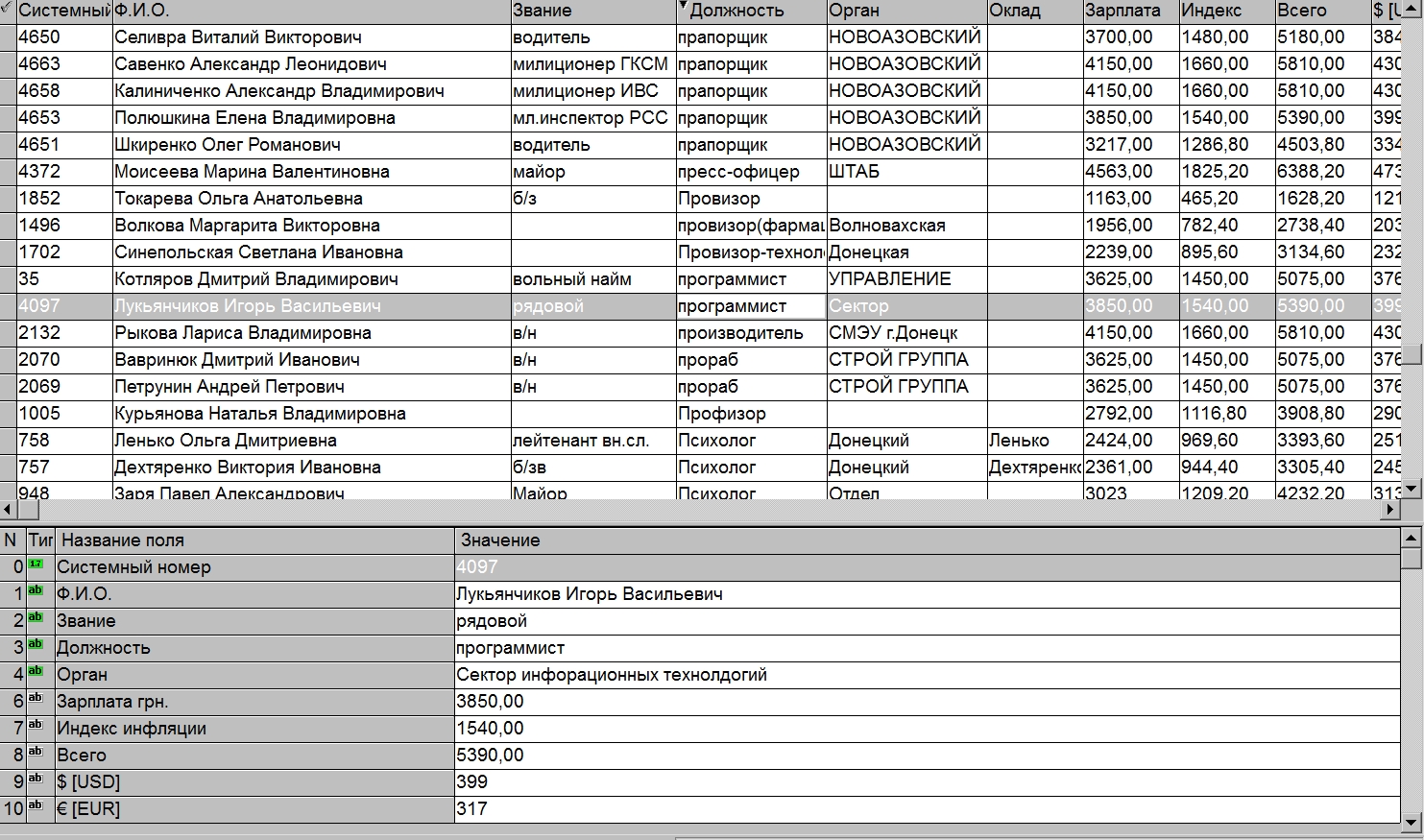
Task: Click the Орган column header
Action: [906, 11]
